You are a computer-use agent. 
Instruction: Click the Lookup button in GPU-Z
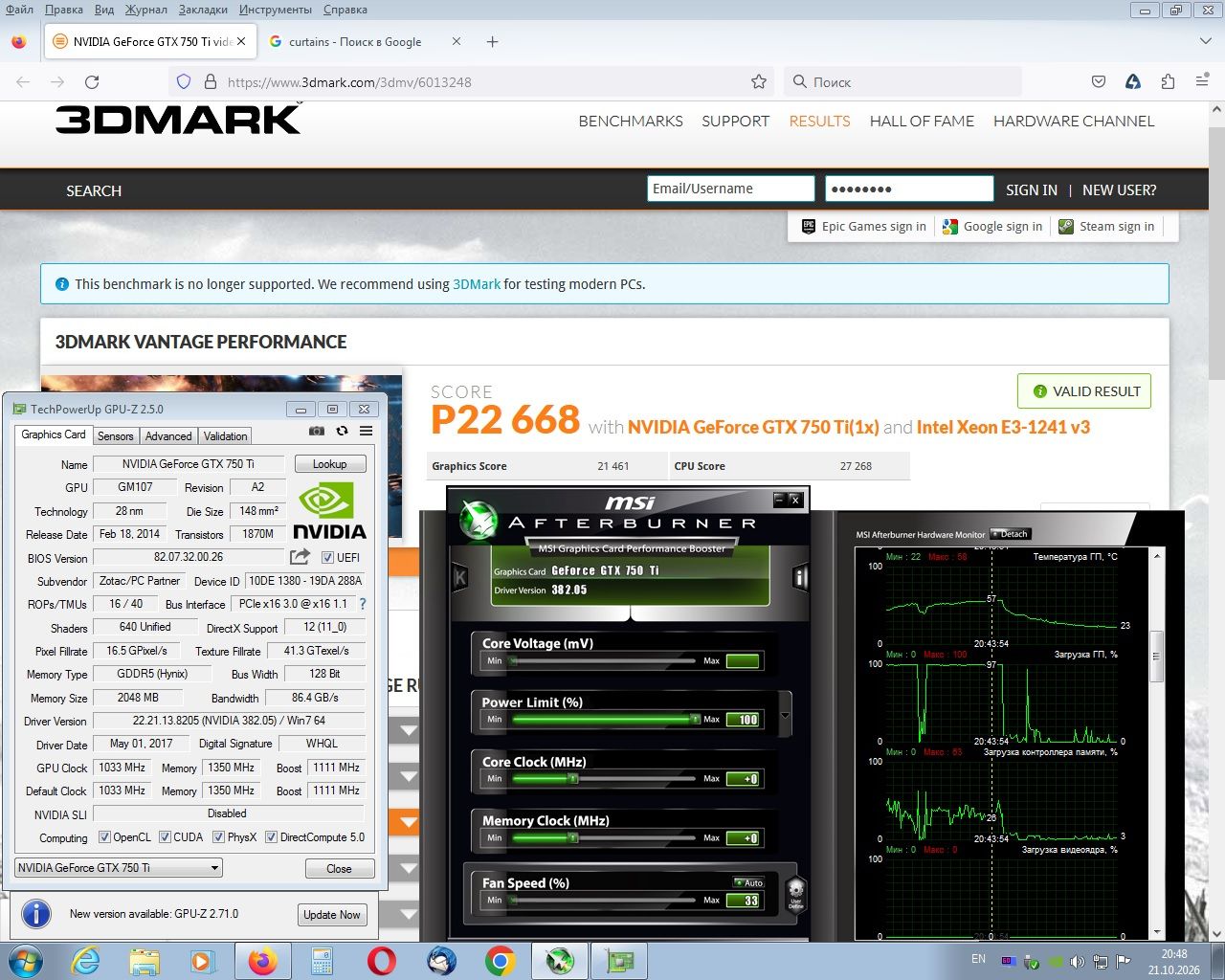(330, 464)
